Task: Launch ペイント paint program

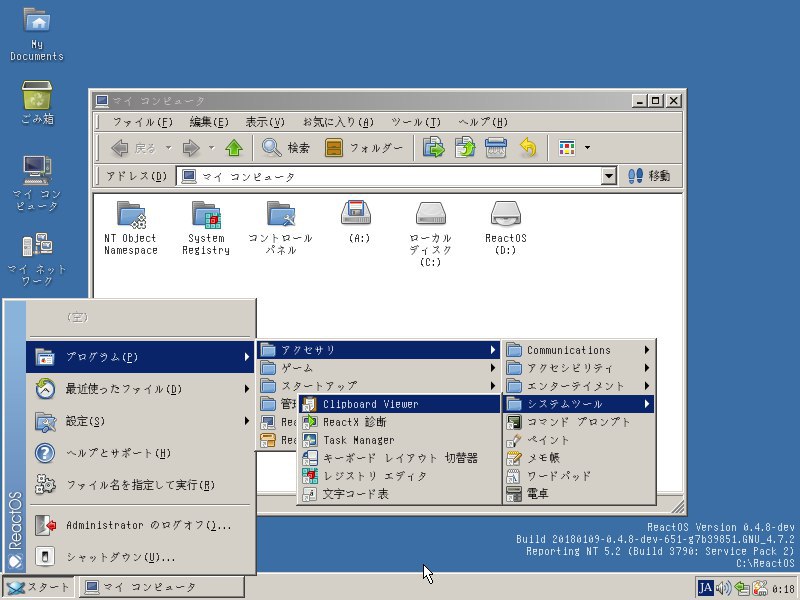Action: (x=579, y=440)
